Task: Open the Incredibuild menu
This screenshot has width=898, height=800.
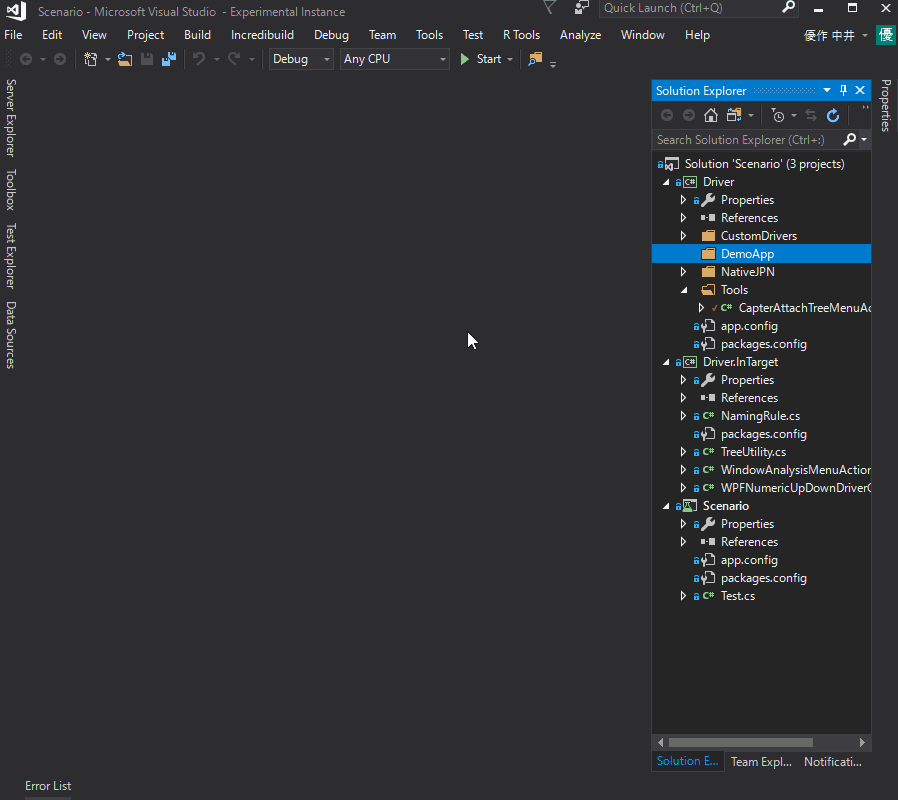Action: click(262, 35)
